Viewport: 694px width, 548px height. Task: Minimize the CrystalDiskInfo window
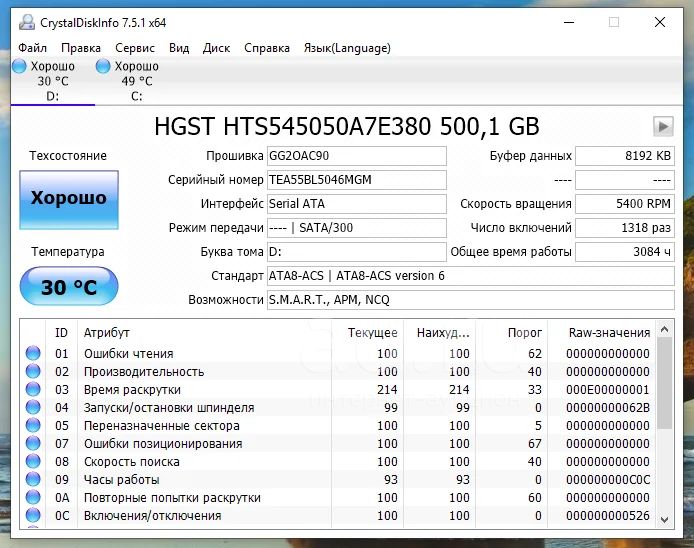click(x=569, y=22)
